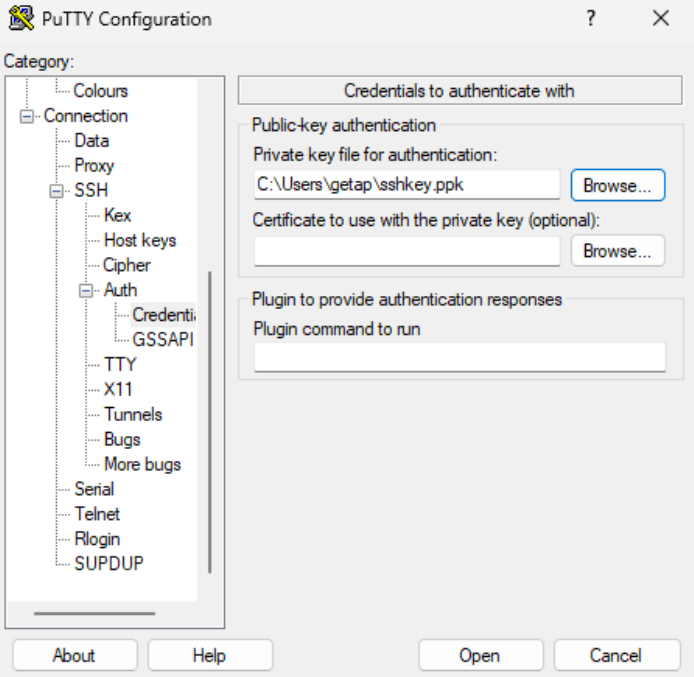Click the Open button
Image resolution: width=694 pixels, height=677 pixels.
click(479, 656)
